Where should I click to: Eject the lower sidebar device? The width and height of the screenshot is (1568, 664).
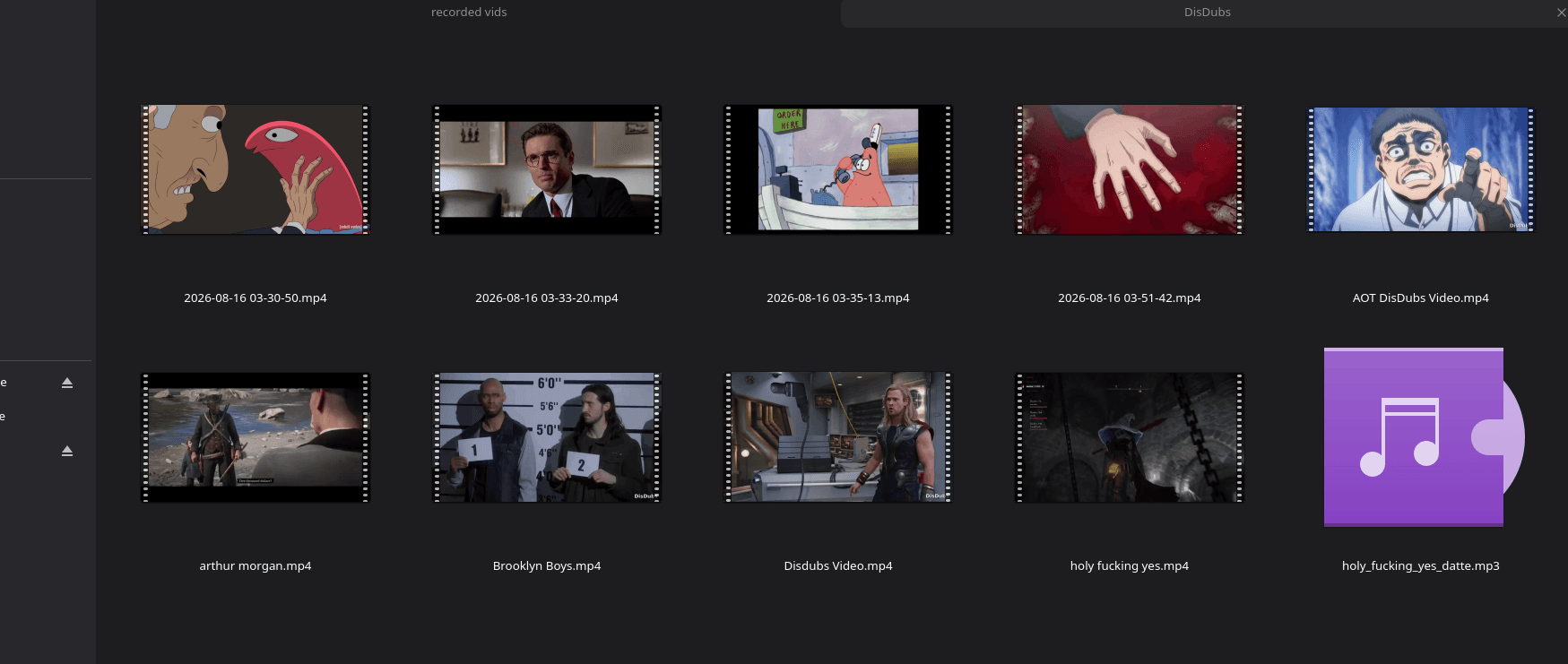pos(67,451)
